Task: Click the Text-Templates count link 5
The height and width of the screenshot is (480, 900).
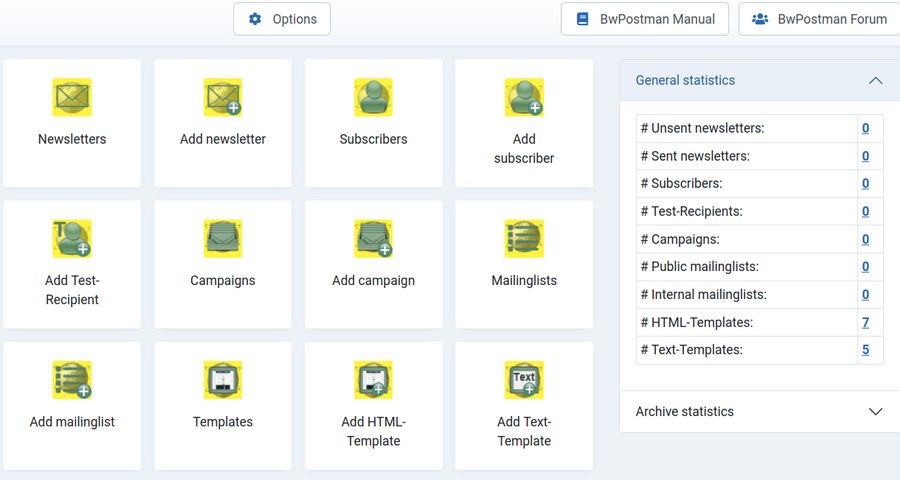Action: [865, 350]
